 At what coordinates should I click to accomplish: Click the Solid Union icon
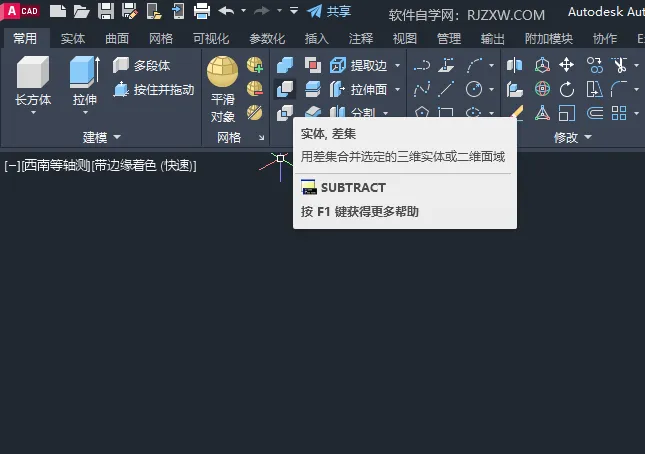point(285,65)
